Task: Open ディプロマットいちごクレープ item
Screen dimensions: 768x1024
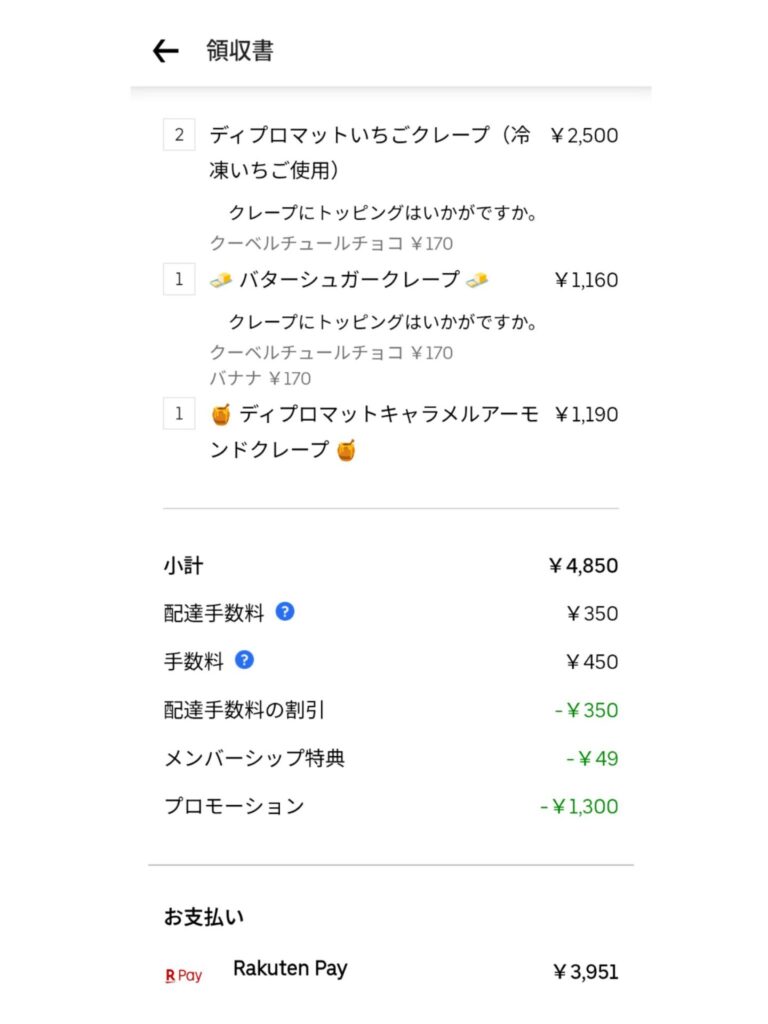Action: [x=370, y=152]
